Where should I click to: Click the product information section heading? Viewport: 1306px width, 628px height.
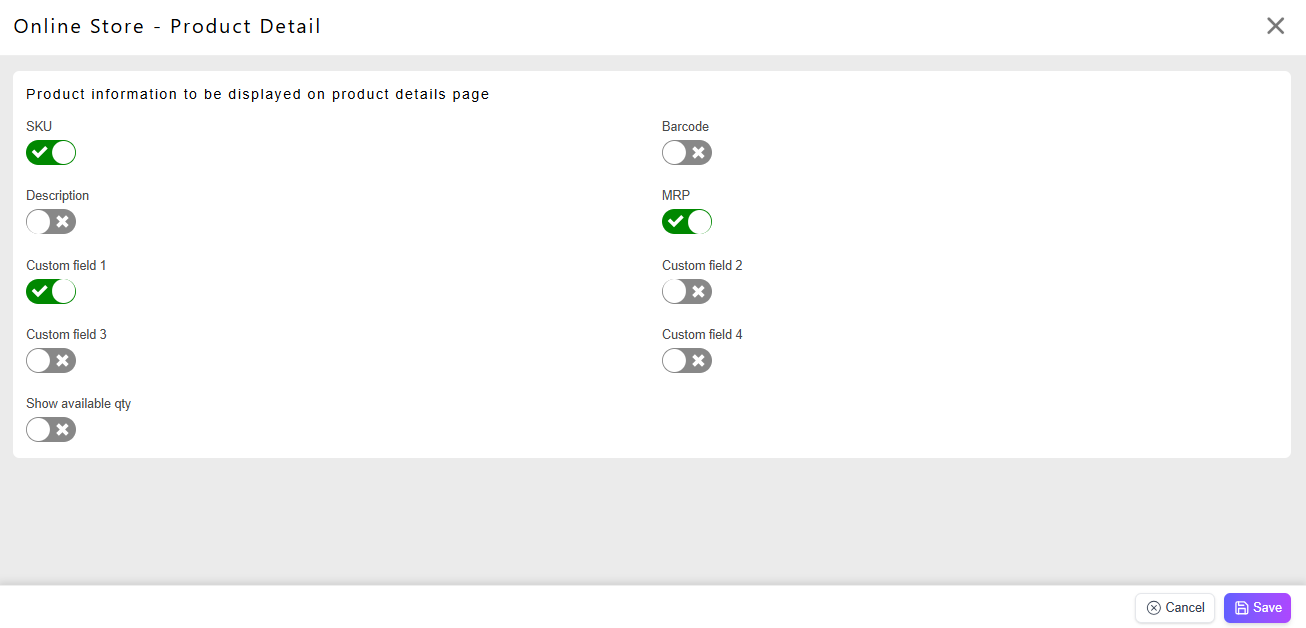(258, 95)
